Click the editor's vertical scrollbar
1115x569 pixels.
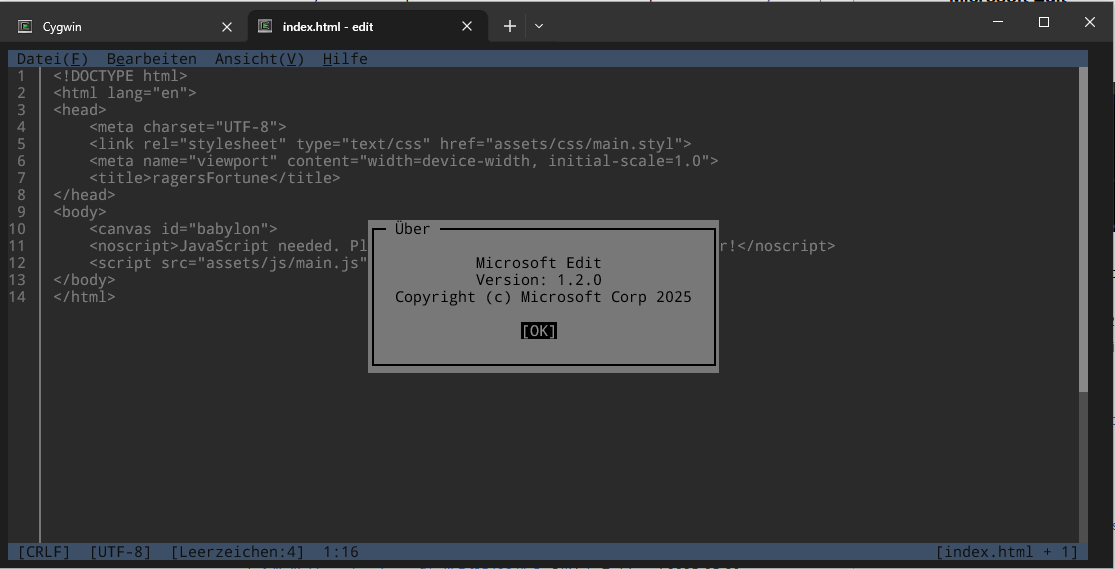click(1083, 230)
